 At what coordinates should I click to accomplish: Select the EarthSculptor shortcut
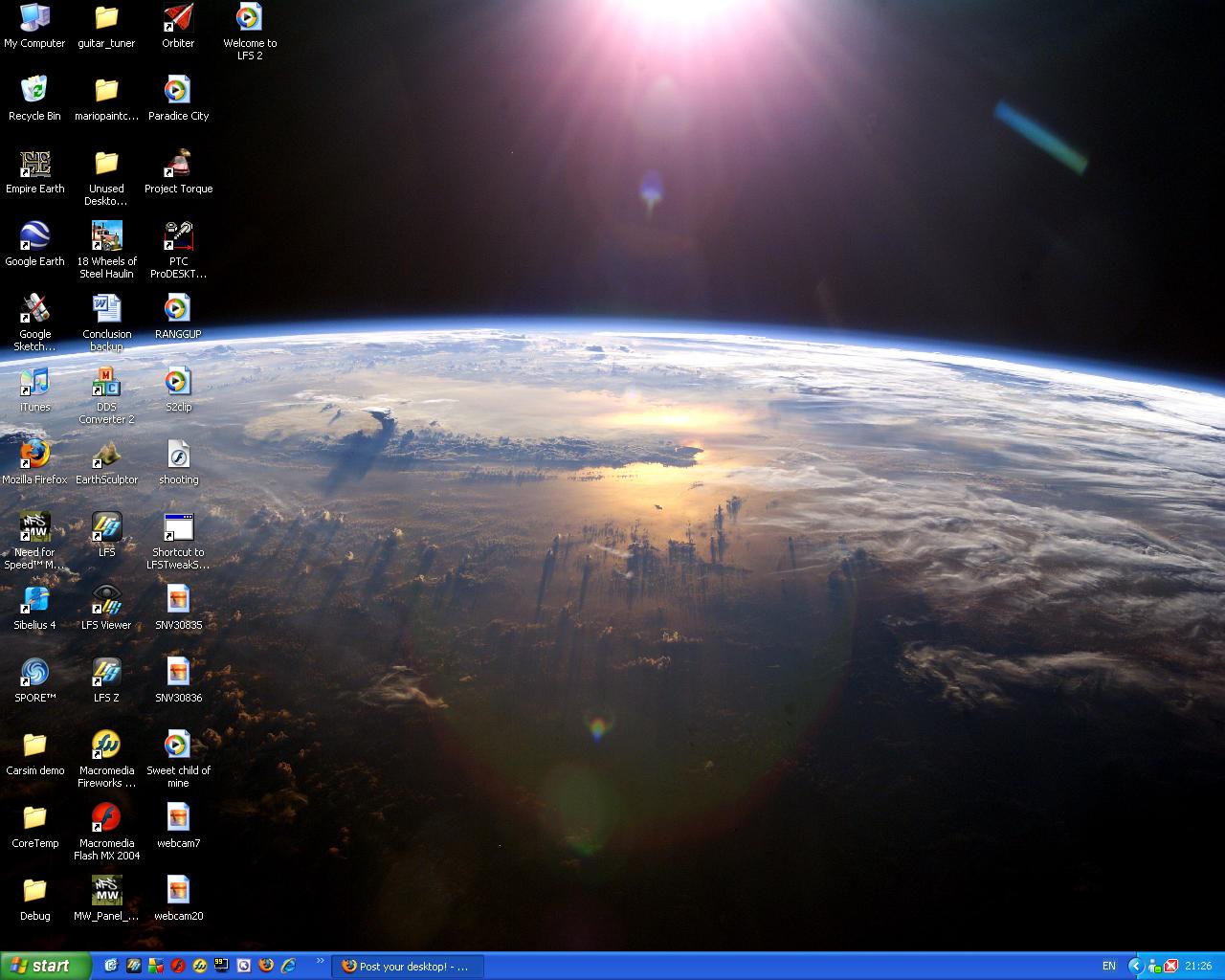click(x=106, y=462)
